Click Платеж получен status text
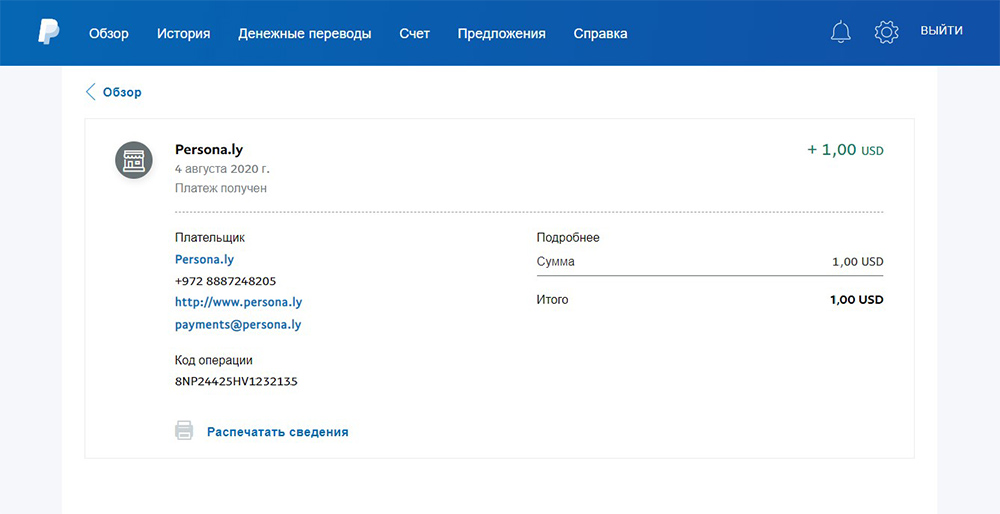This screenshot has width=1000, height=514. [221, 189]
